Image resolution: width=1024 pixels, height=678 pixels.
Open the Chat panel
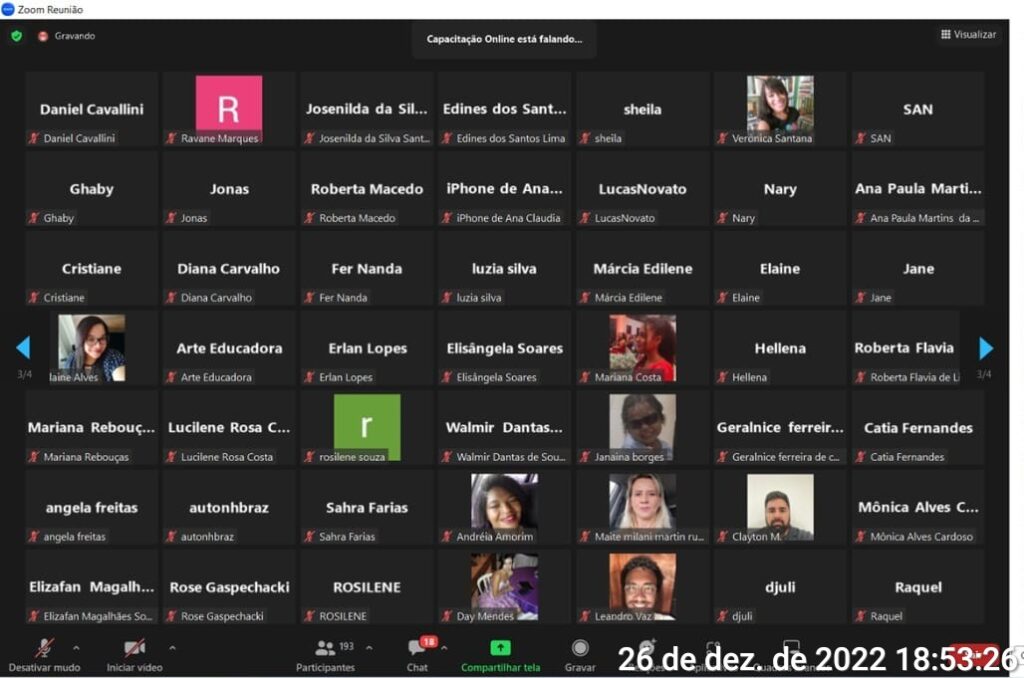click(x=417, y=649)
